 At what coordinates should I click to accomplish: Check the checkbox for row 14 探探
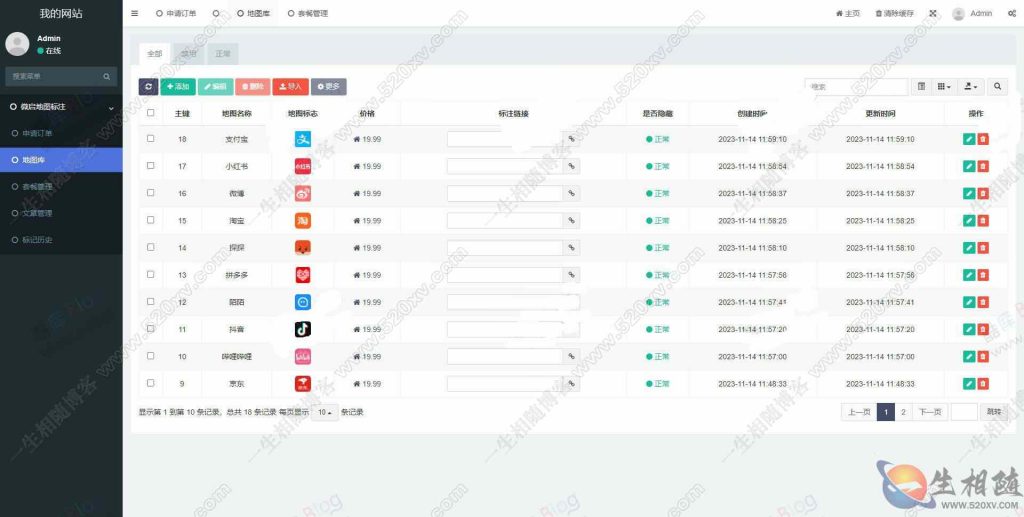click(151, 247)
